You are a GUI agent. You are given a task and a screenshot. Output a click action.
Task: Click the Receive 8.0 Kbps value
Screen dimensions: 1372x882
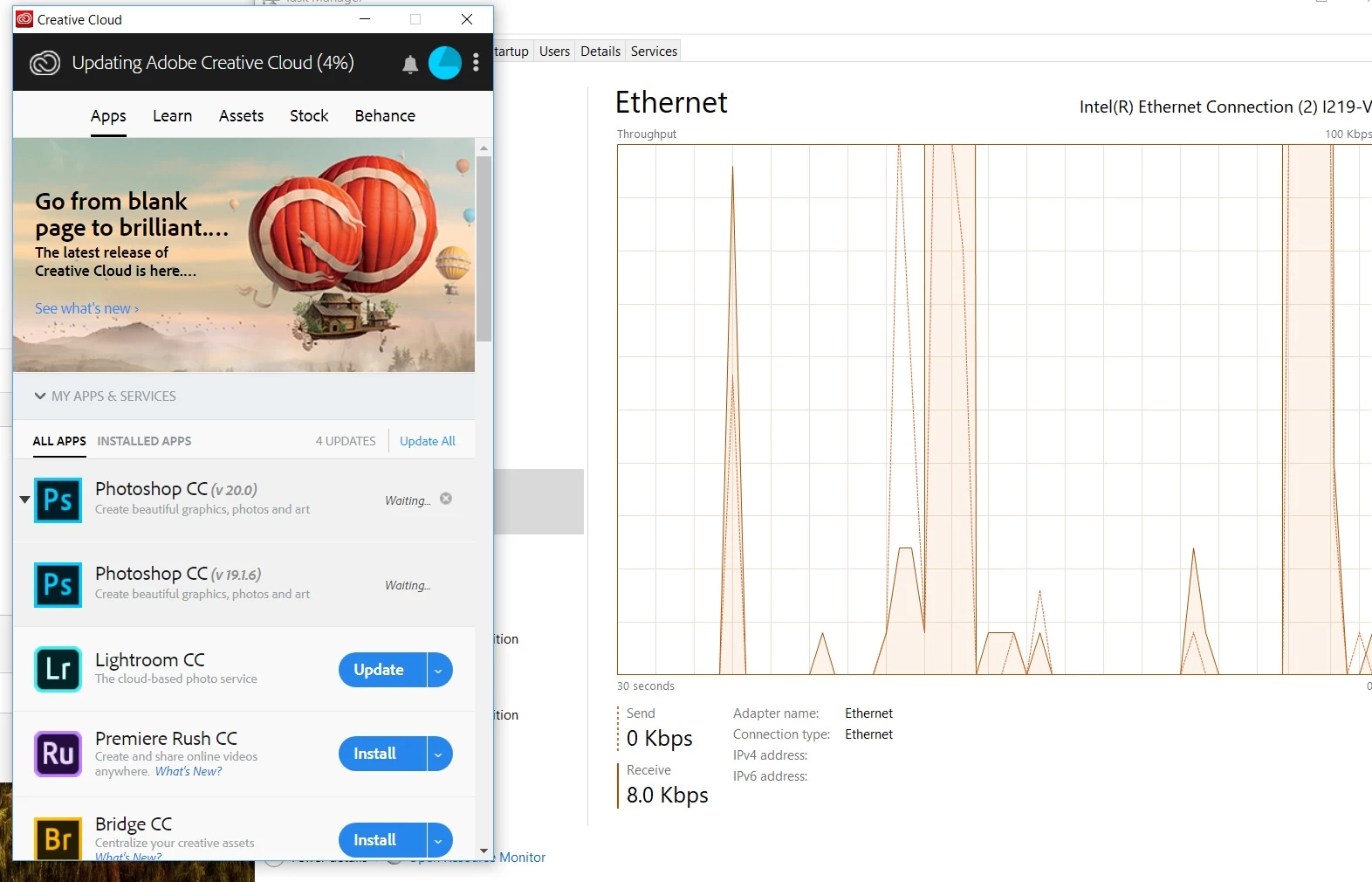point(668,796)
